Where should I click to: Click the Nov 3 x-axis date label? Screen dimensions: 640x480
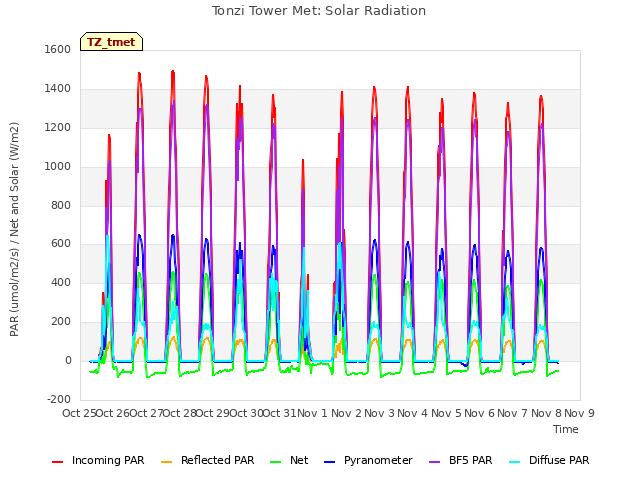(x=379, y=413)
